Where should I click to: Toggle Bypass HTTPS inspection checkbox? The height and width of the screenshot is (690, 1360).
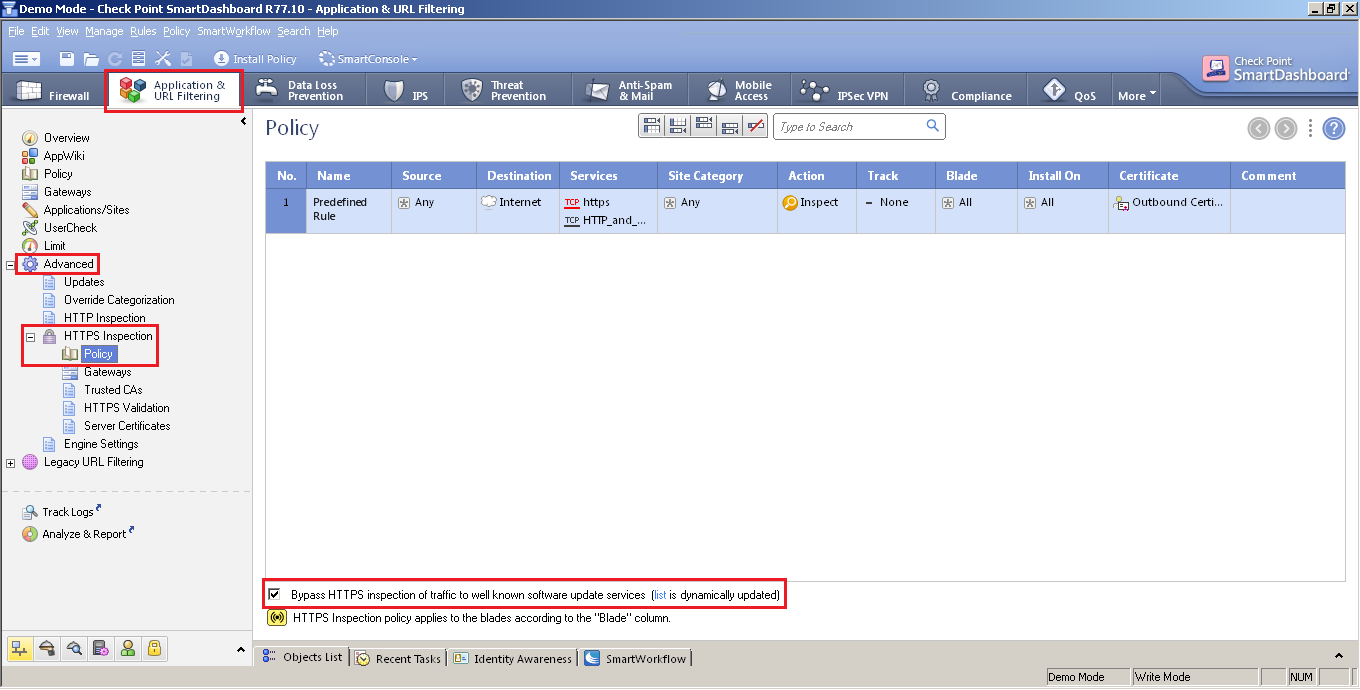click(275, 594)
